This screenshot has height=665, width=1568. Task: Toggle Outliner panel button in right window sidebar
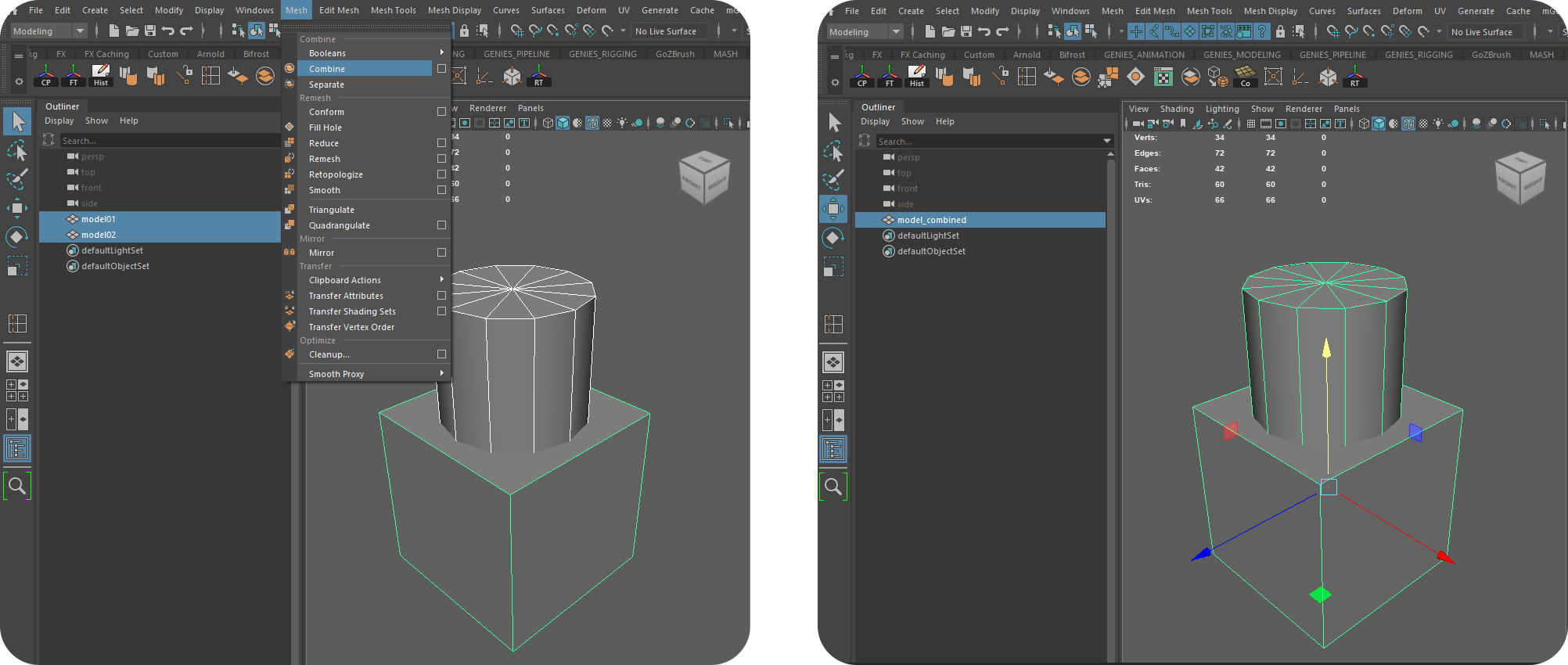point(833,449)
